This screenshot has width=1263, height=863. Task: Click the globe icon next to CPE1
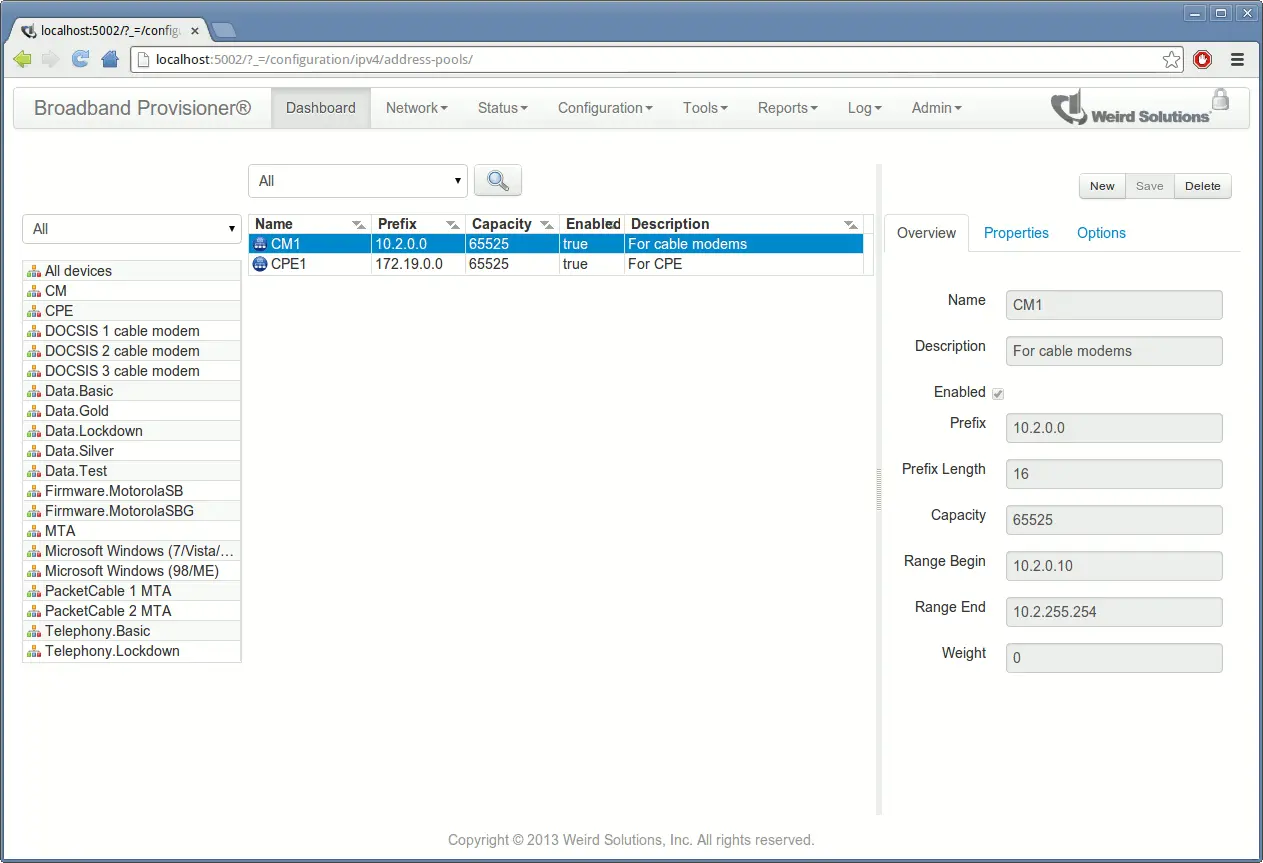click(259, 264)
